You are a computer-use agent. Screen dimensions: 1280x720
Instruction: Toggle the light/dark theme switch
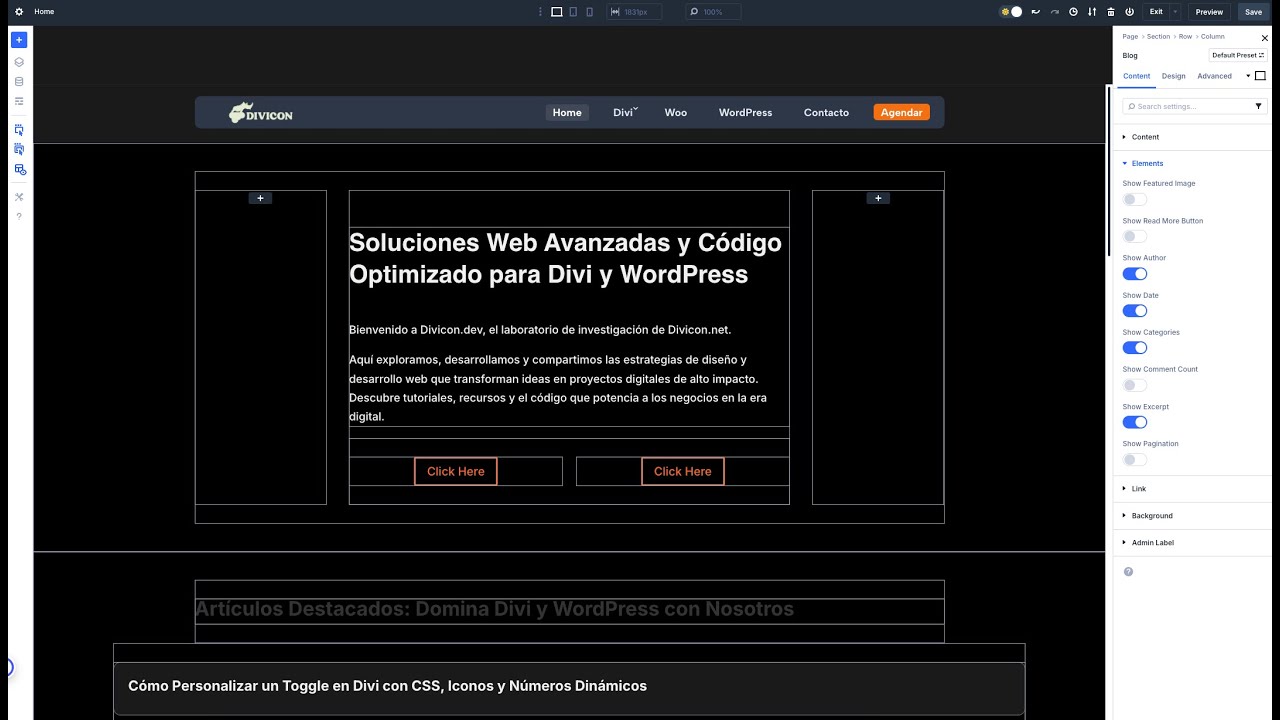pos(1011,12)
